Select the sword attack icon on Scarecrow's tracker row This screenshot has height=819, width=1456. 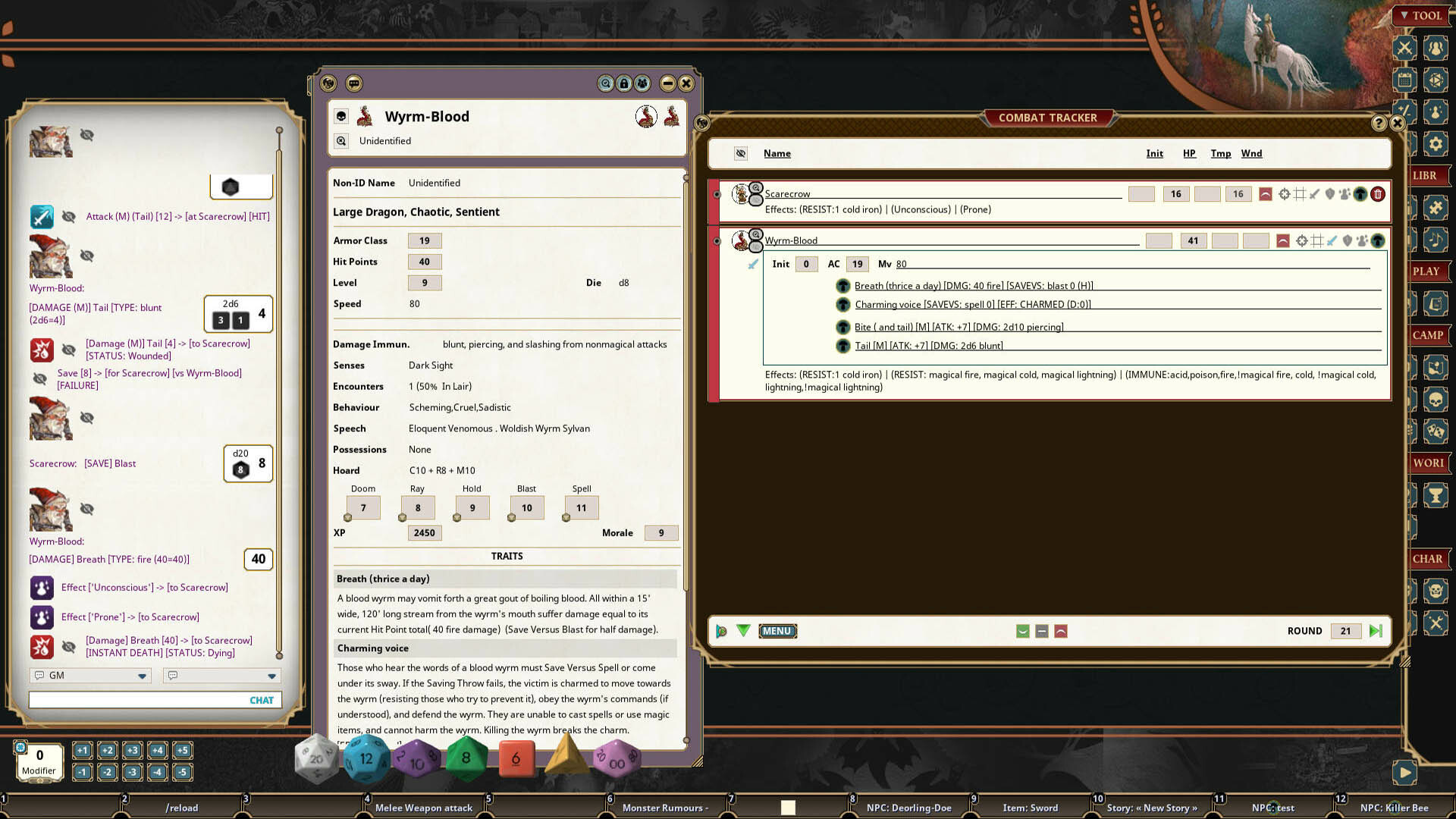[1313, 193]
